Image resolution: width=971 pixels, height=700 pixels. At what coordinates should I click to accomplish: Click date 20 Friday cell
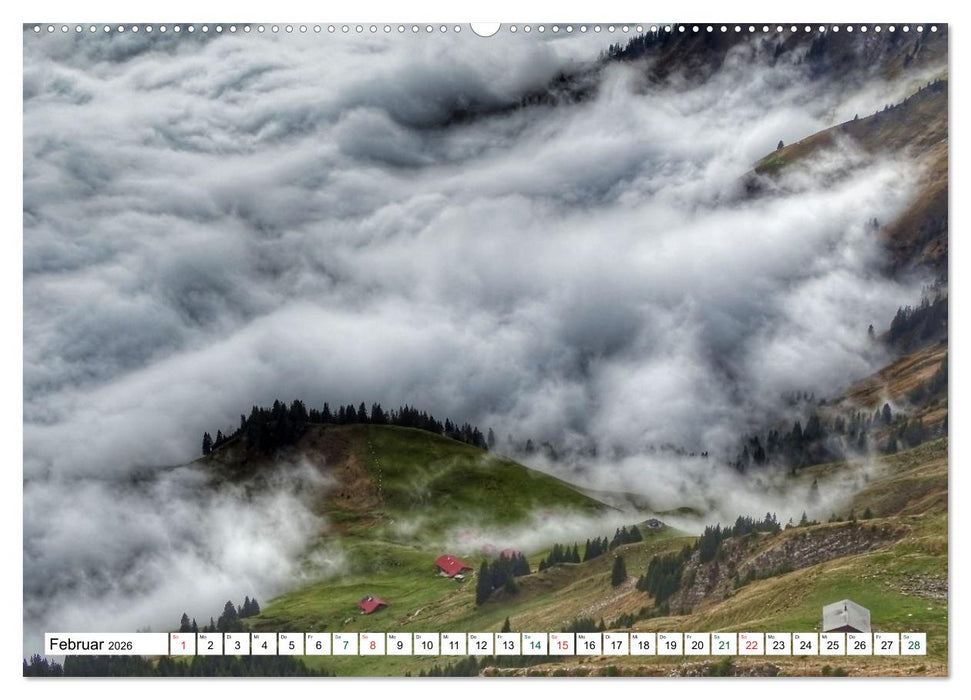696,645
